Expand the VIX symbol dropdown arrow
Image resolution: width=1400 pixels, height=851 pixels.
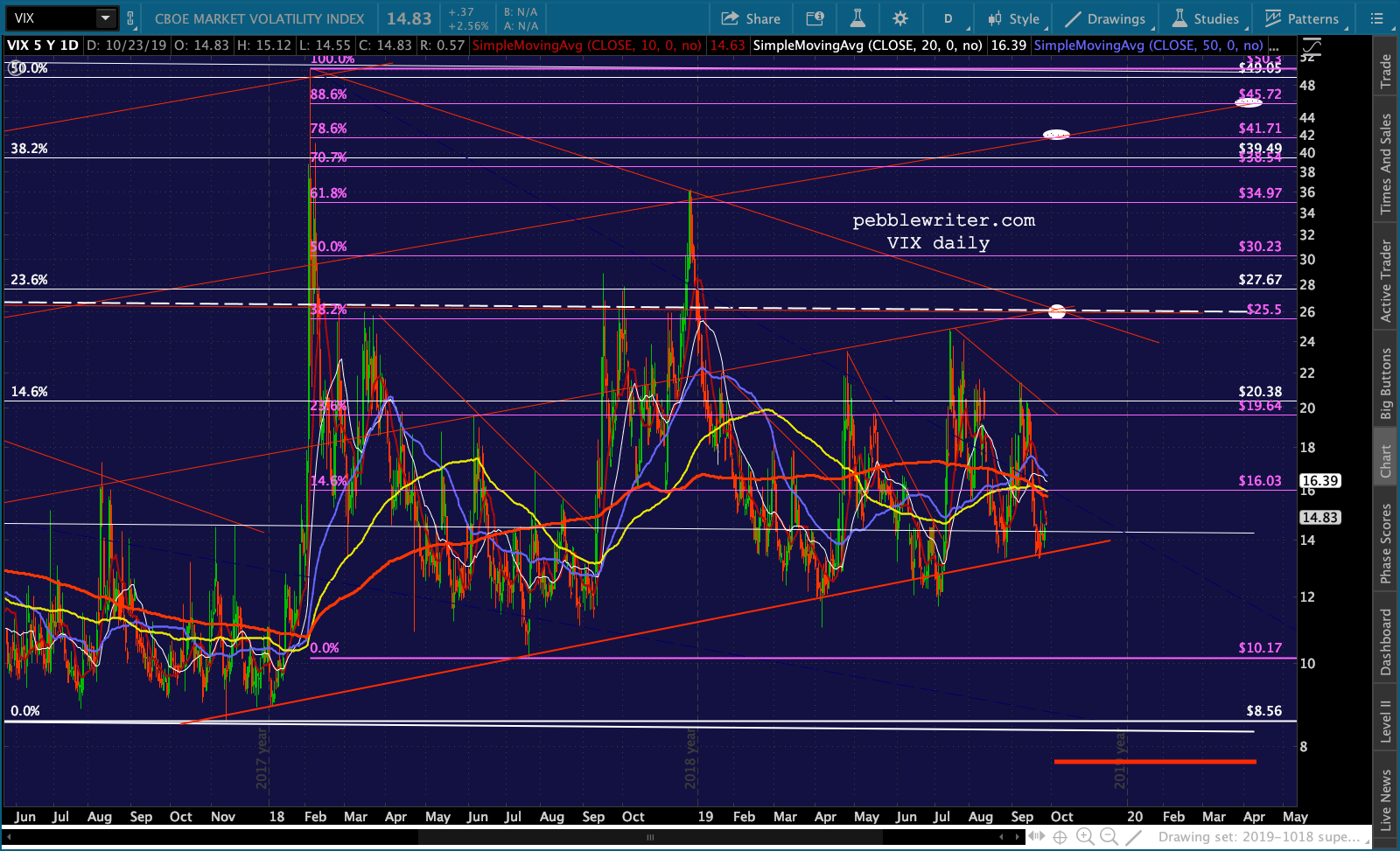coord(105,18)
